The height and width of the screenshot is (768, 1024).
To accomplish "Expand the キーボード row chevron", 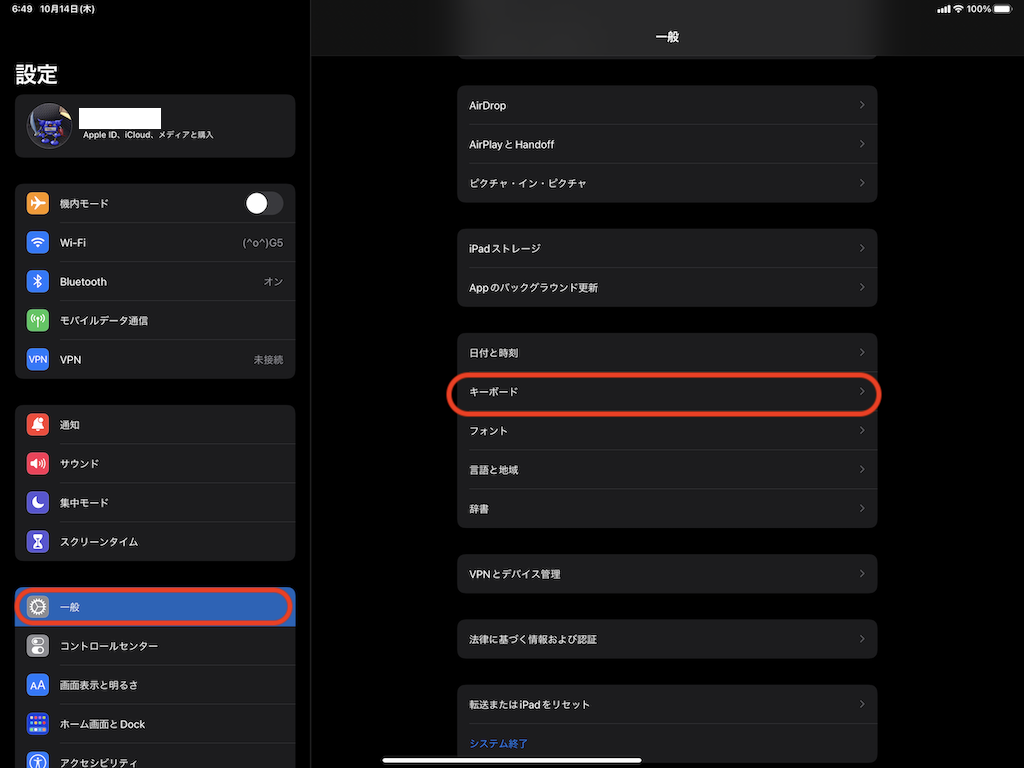I will [x=861, y=392].
